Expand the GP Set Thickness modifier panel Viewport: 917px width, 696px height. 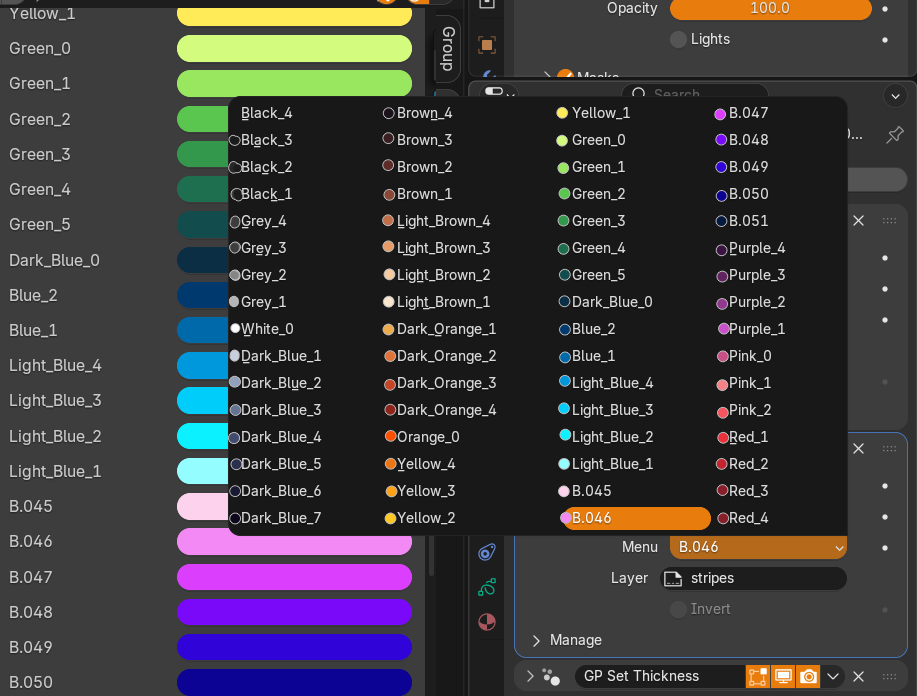pyautogui.click(x=530, y=677)
